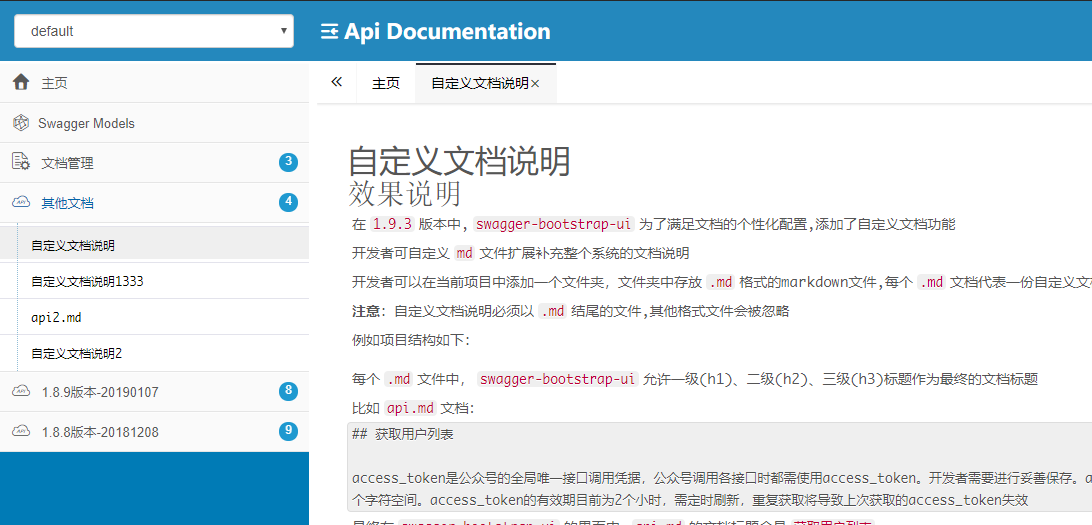The image size is (1092, 525).
Task: Click the cloud icon beside 1.8.9版本-20190107
Action: (21, 392)
